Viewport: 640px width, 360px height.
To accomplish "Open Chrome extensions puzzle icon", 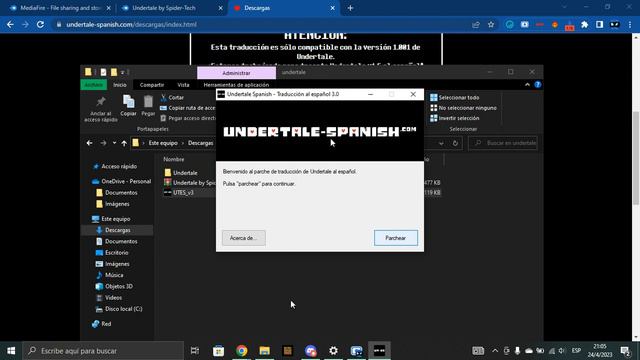I will (584, 24).
